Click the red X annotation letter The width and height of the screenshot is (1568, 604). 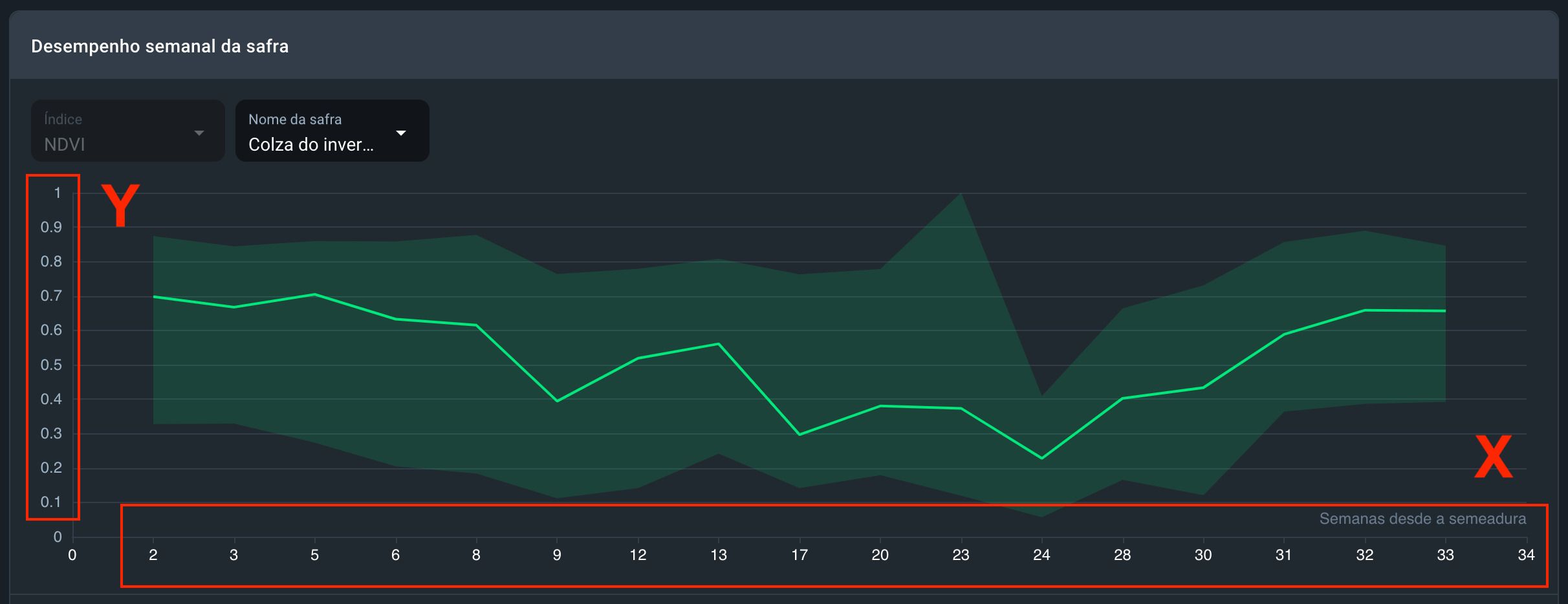tap(1493, 457)
